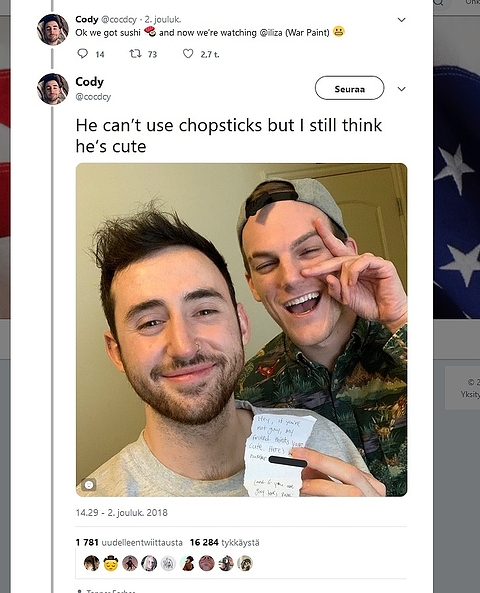Follow Cody with the Seuraa button
This screenshot has height=593, width=480.
(x=350, y=88)
